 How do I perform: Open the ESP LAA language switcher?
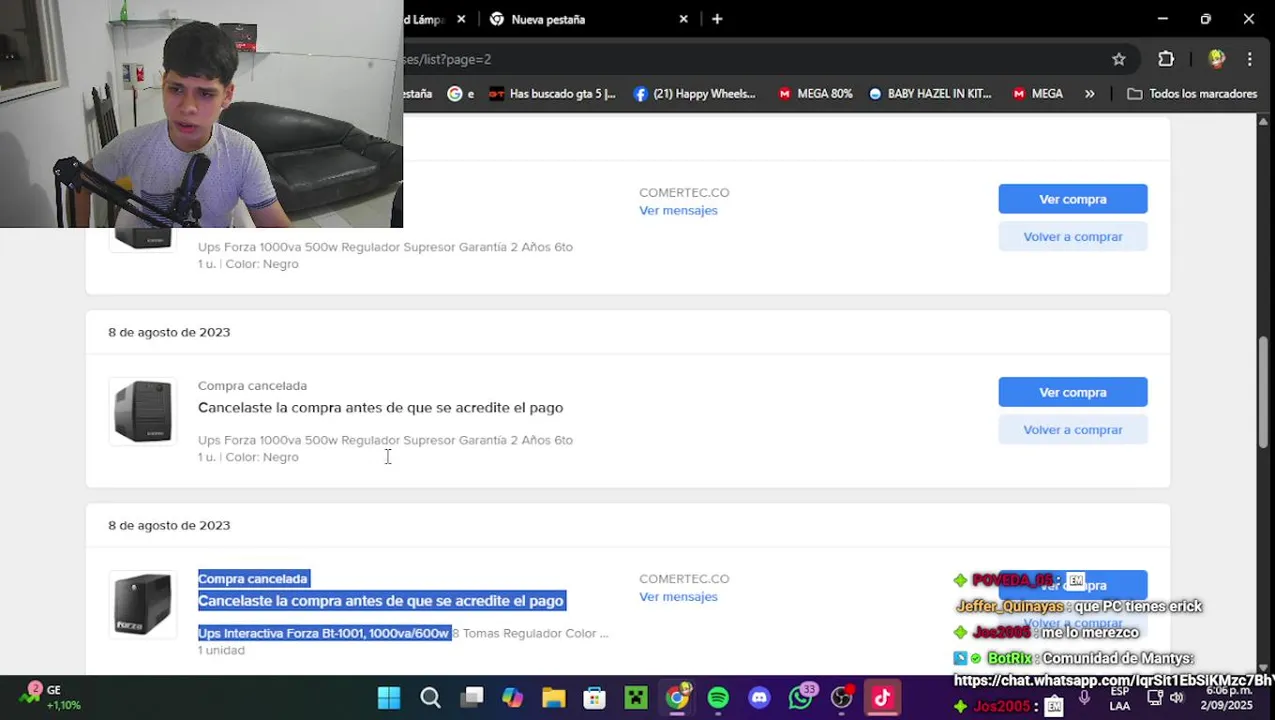(x=1120, y=698)
